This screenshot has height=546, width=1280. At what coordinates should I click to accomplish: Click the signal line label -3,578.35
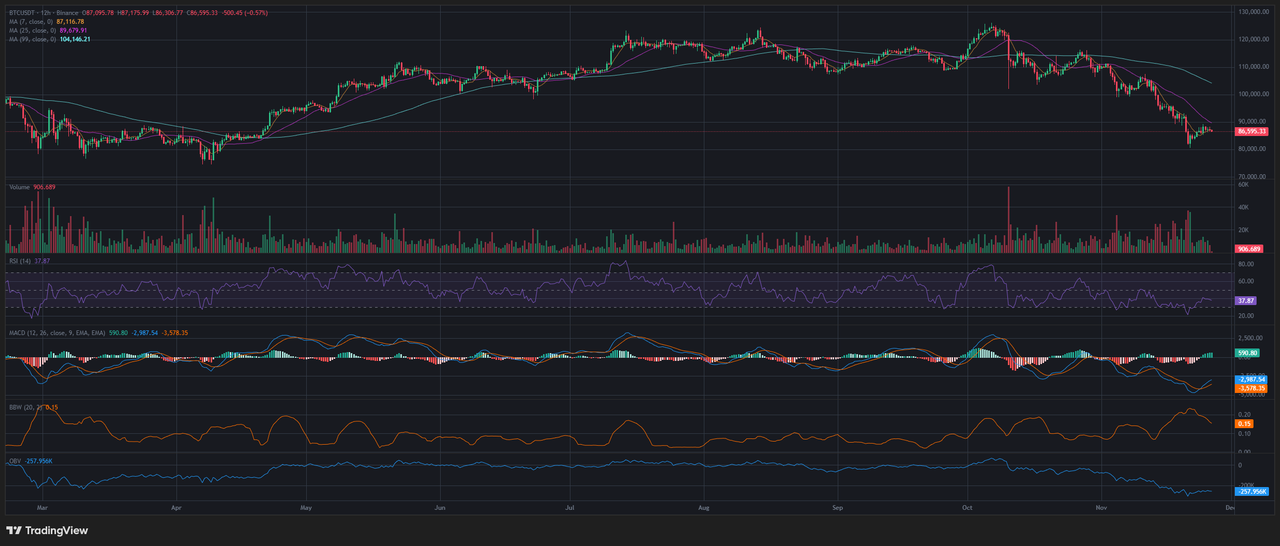click(1252, 388)
